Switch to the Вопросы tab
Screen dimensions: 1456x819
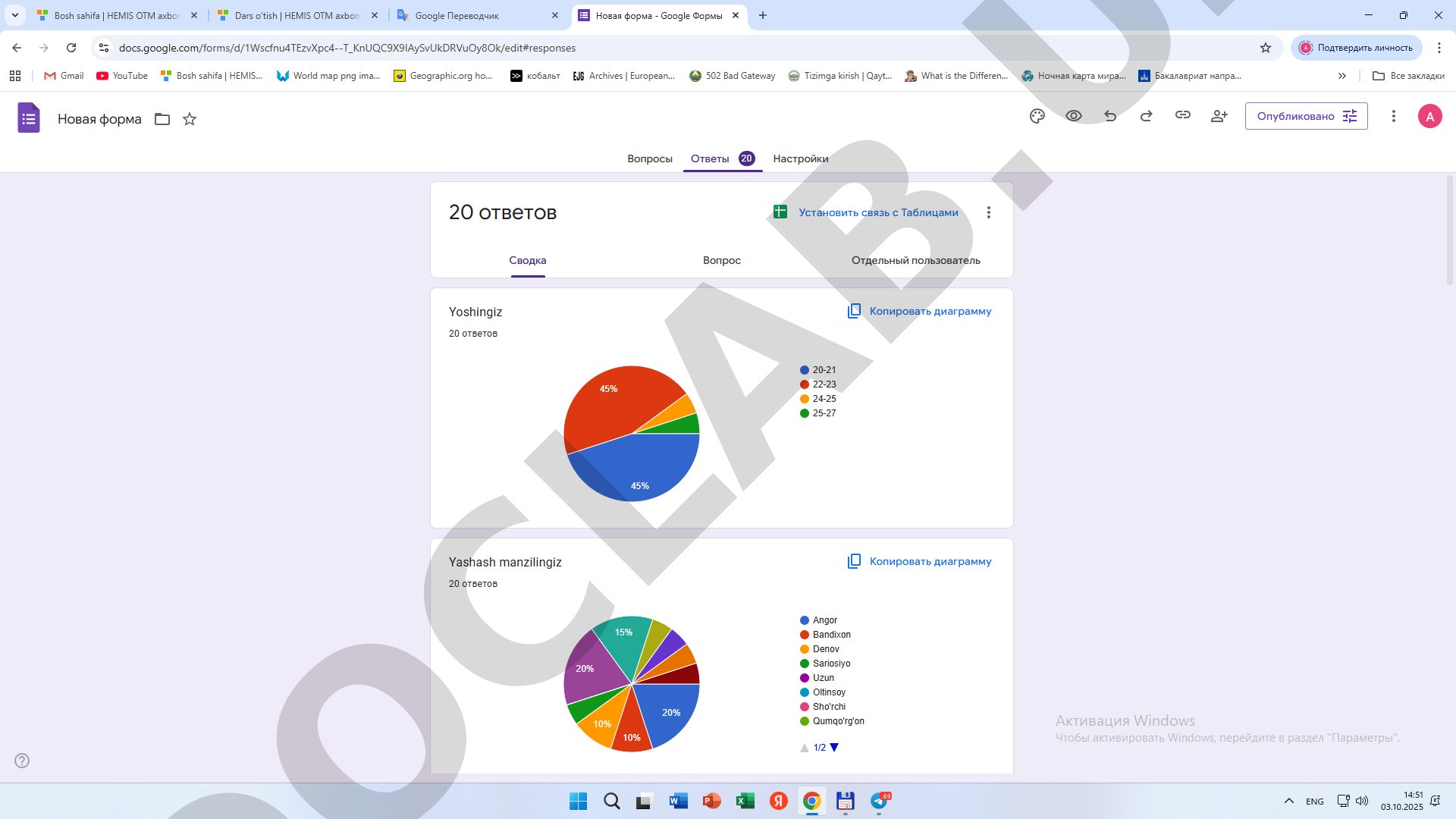click(x=650, y=158)
